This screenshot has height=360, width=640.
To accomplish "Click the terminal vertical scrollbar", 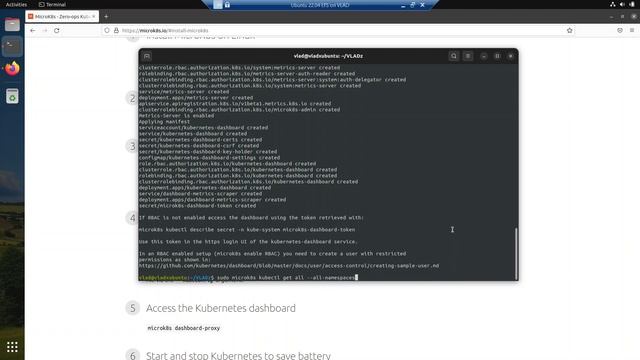I will click(x=516, y=253).
